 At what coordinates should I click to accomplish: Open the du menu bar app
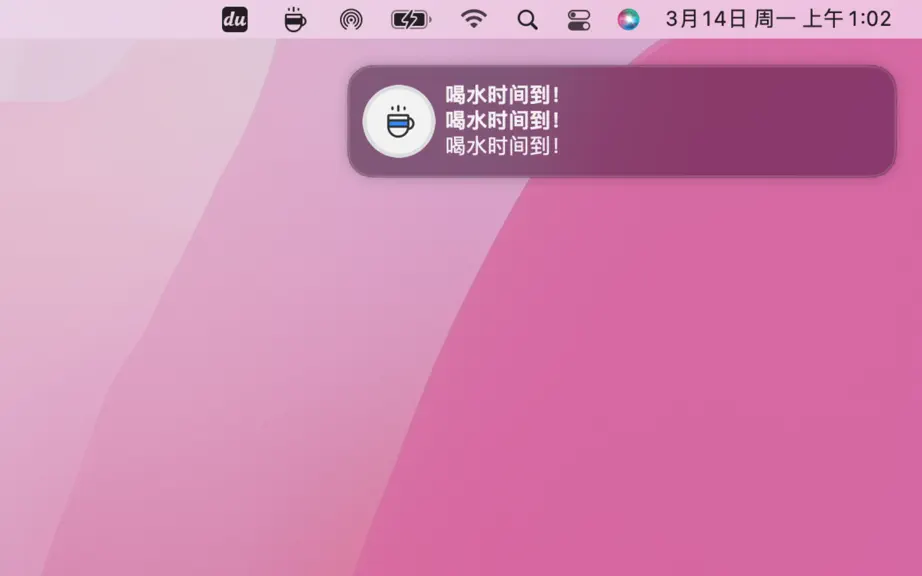point(235,19)
